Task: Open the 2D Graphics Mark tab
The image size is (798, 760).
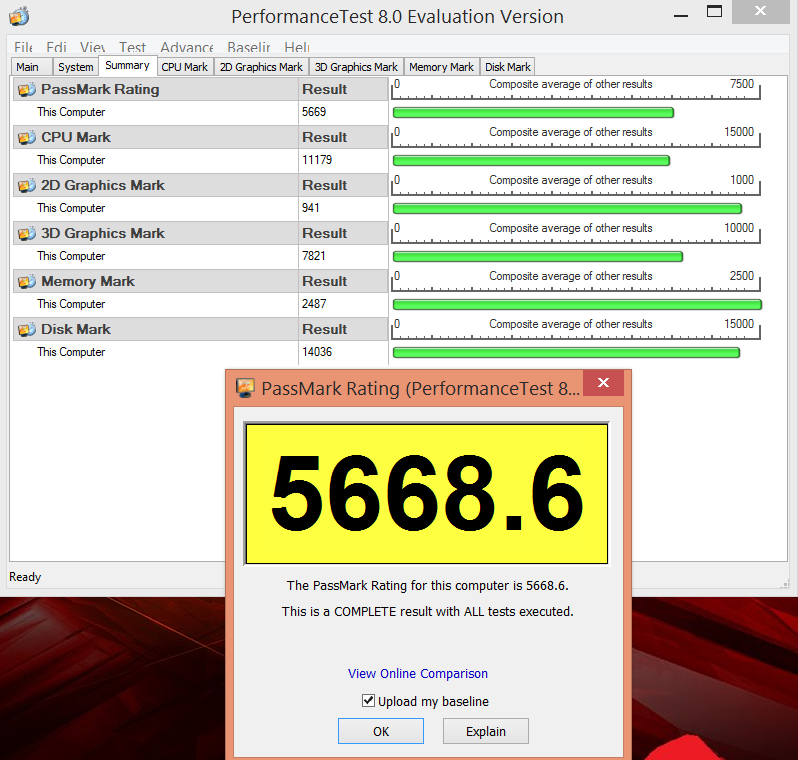Action: pyautogui.click(x=261, y=67)
